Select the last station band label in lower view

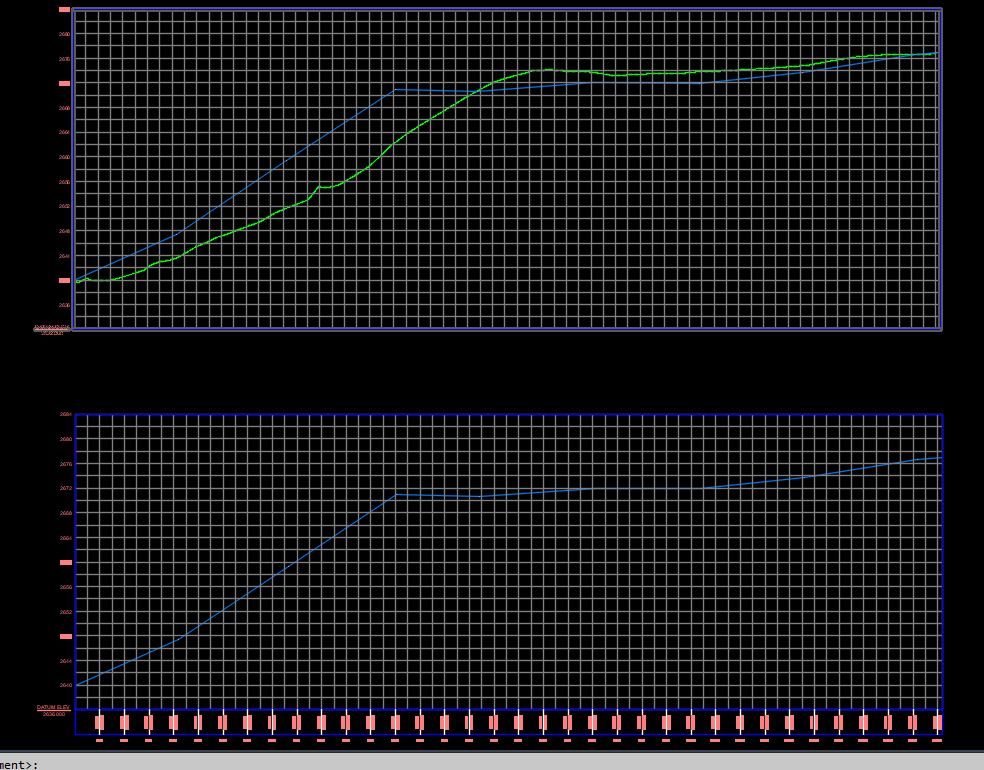point(937,722)
